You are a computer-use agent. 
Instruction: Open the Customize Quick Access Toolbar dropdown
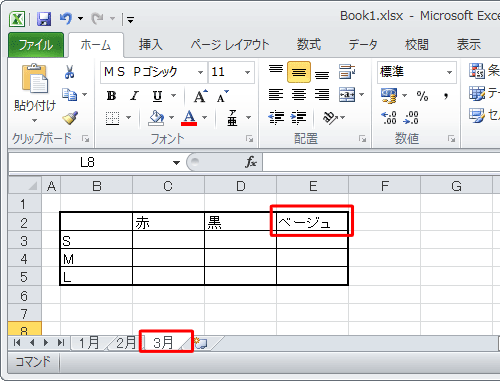131,20
